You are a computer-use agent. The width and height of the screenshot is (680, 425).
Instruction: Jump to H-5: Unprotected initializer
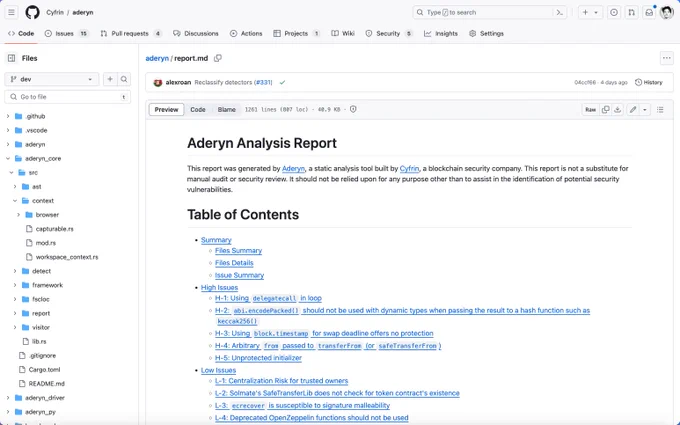point(258,358)
